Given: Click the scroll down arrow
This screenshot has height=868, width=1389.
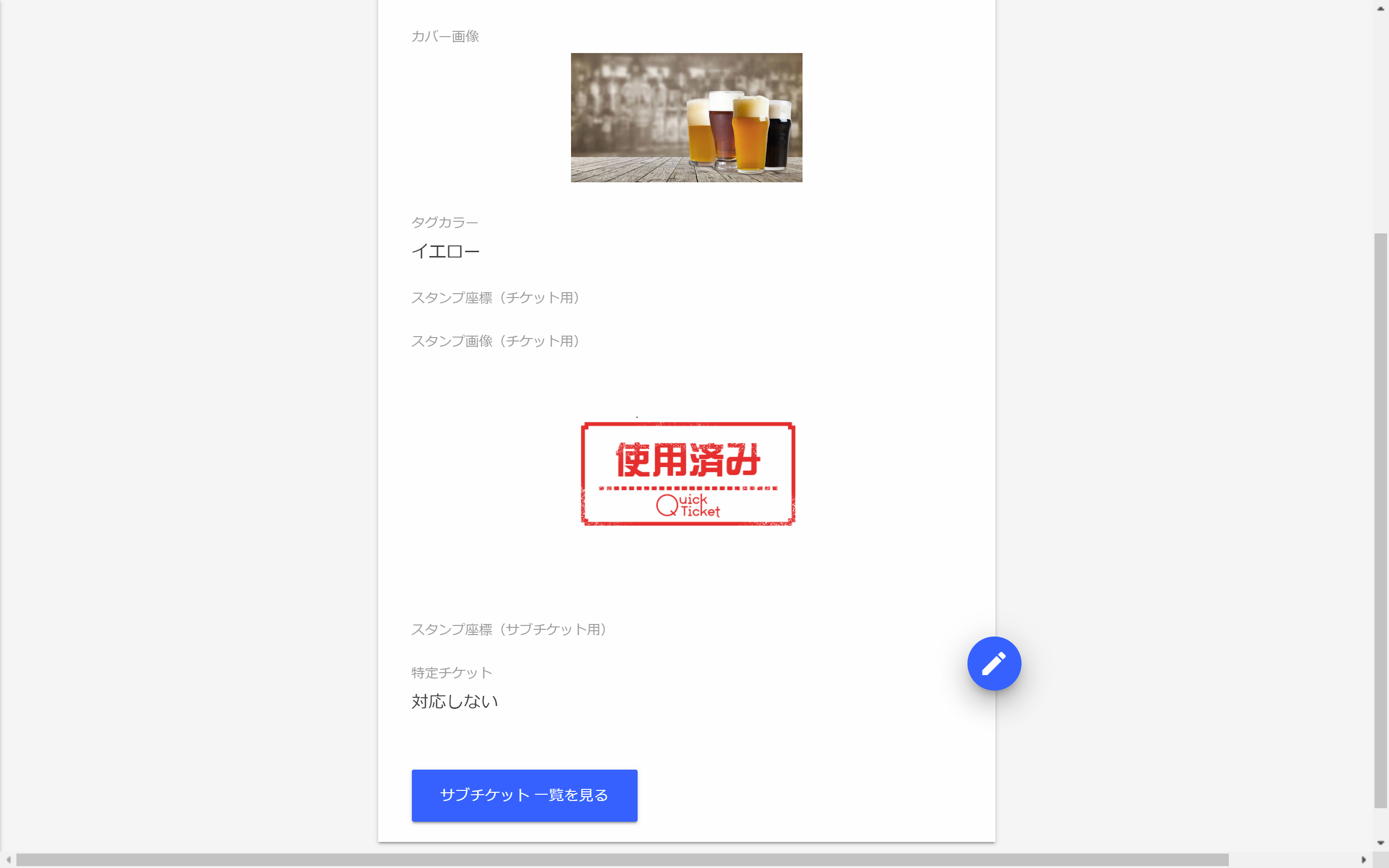Looking at the screenshot, I should tap(1380, 843).
